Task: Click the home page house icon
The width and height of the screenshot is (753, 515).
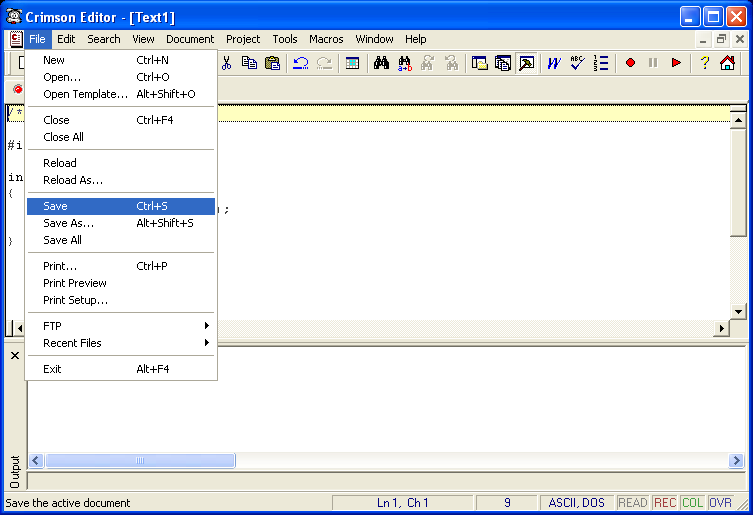Action: [x=727, y=63]
